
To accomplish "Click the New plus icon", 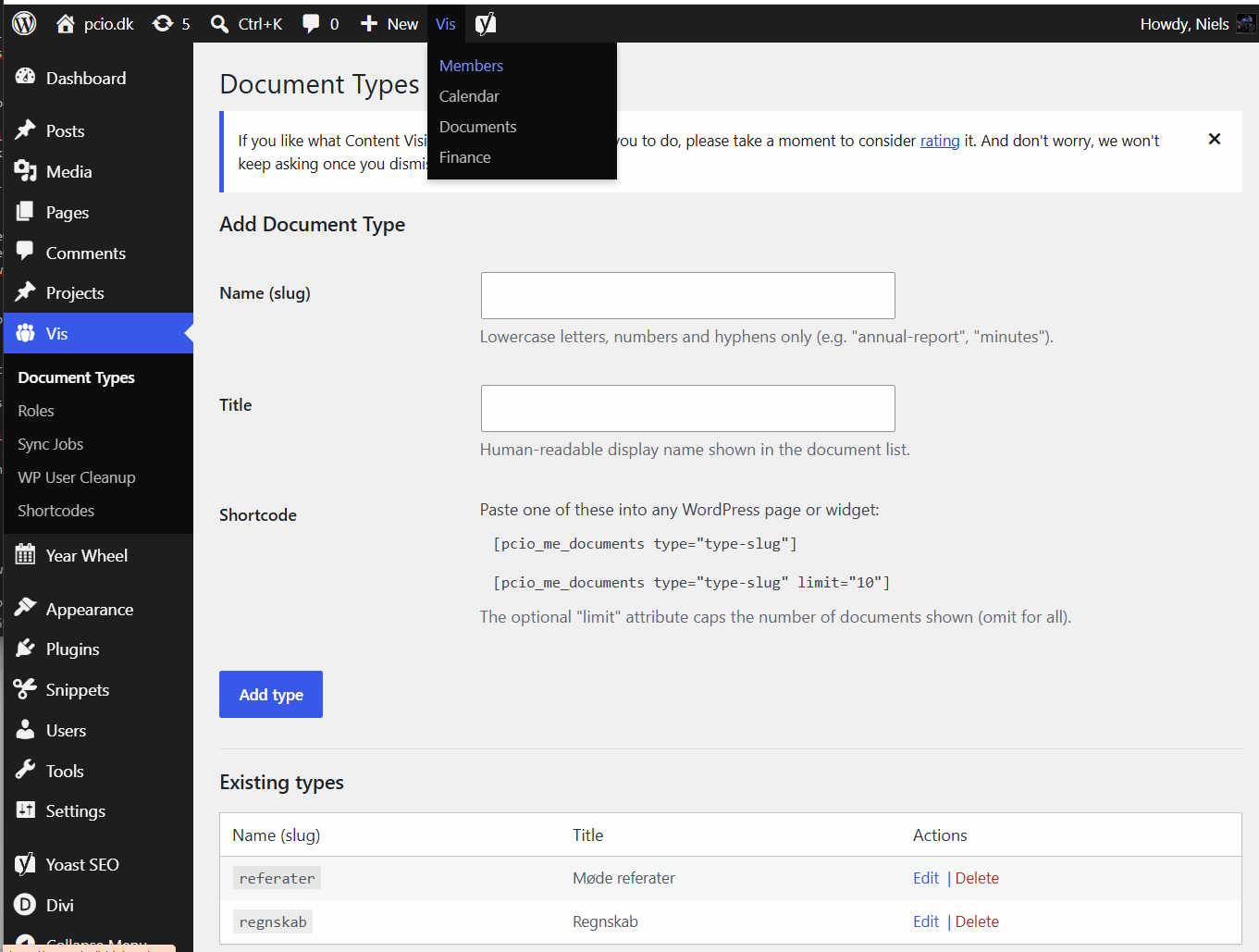I will [x=368, y=23].
